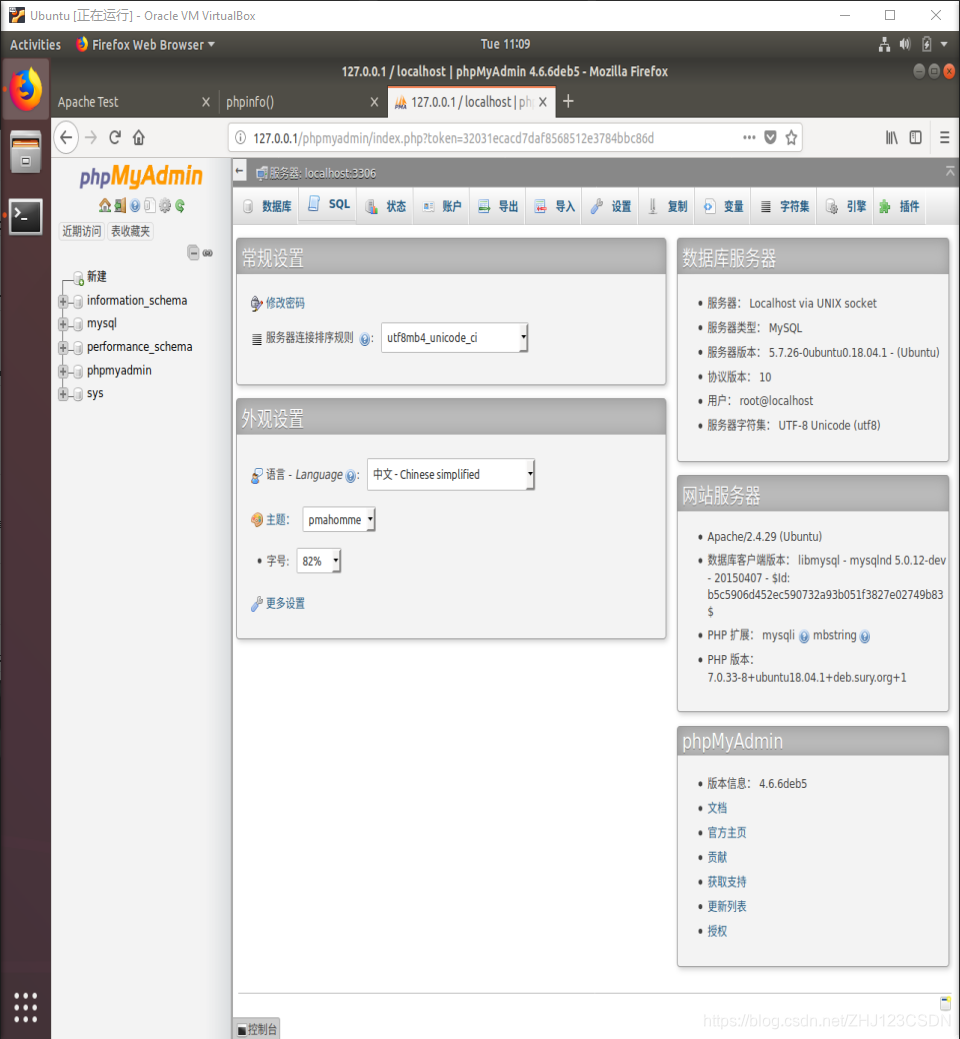Open theme dropdown showing pmahomme

(x=339, y=520)
